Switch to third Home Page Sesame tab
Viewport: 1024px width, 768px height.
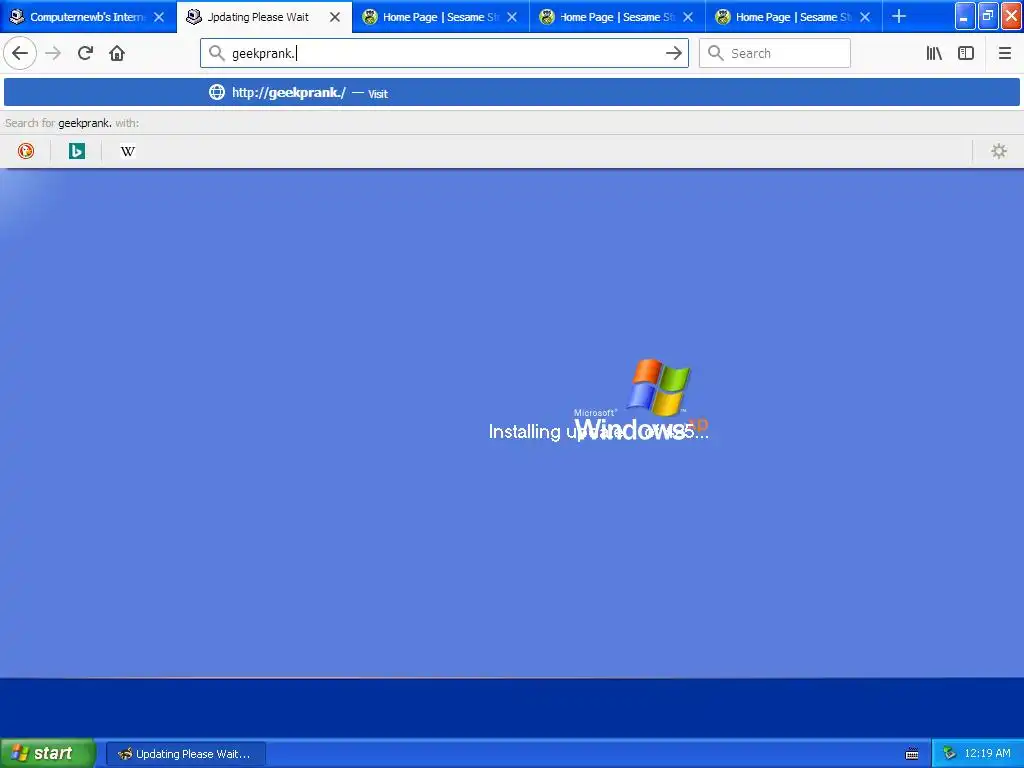pyautogui.click(x=794, y=17)
